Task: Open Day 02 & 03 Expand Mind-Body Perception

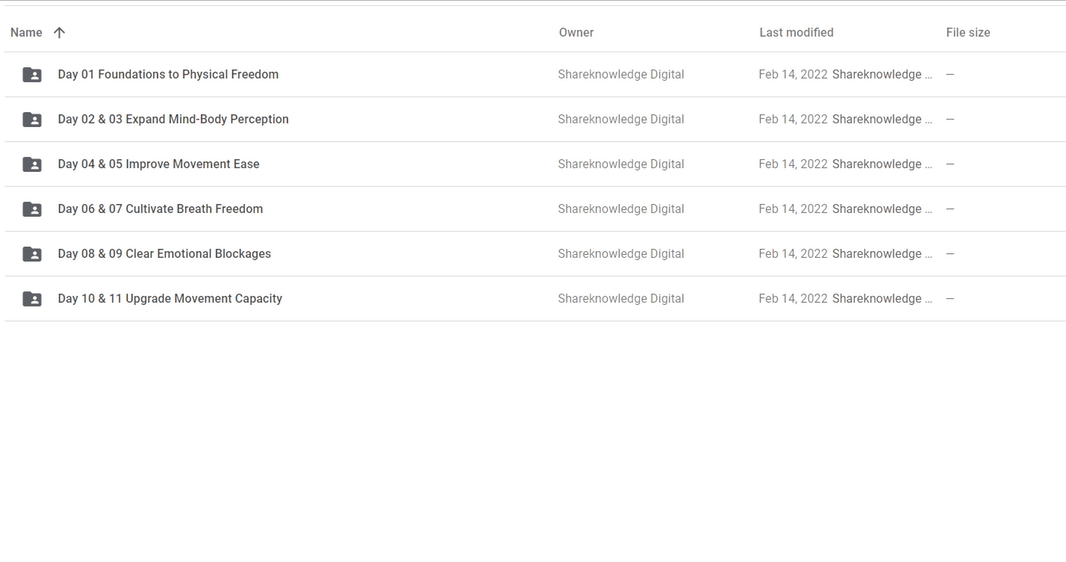Action: (x=173, y=119)
